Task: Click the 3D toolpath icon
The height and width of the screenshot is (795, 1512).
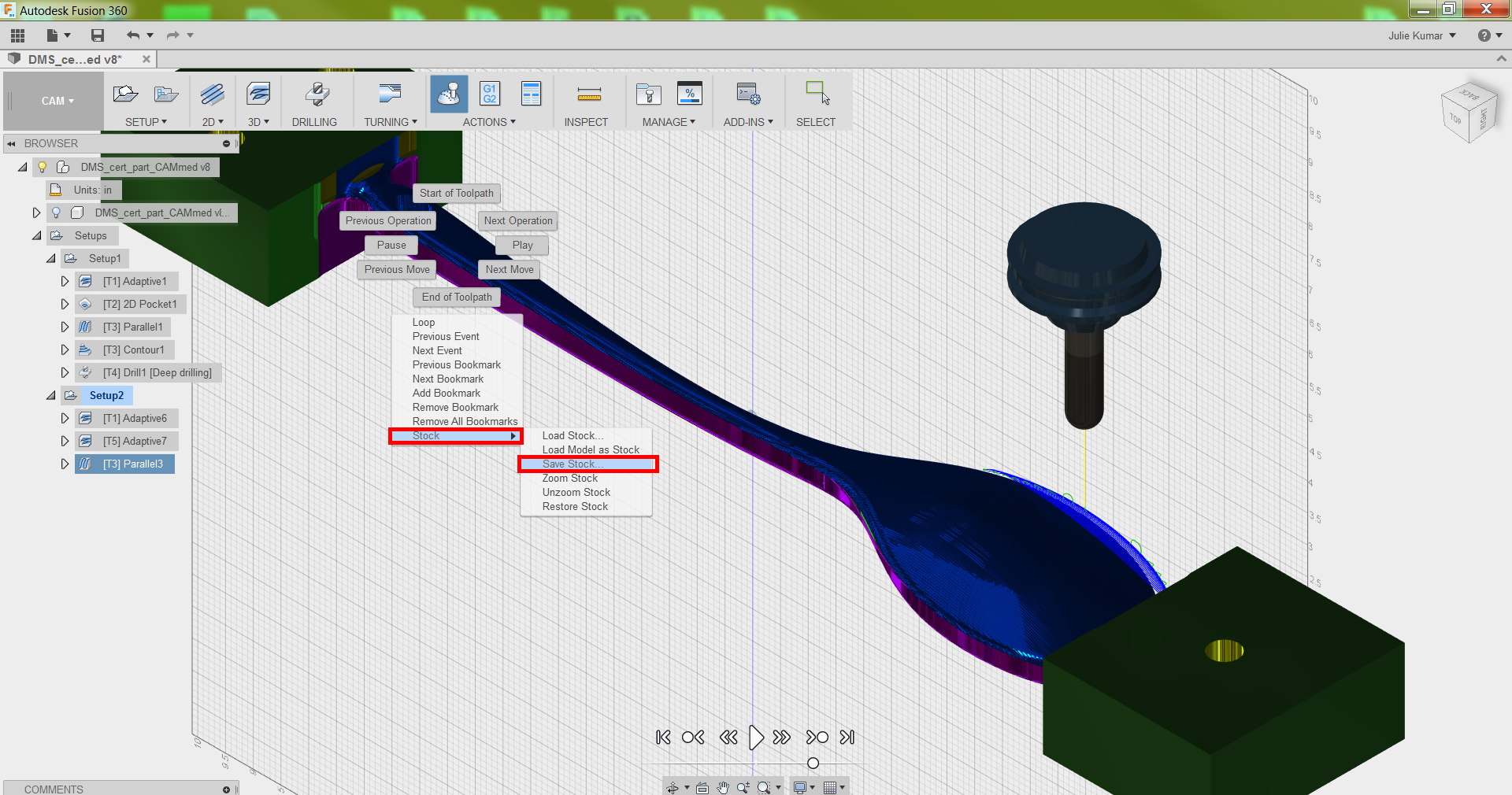Action: (x=258, y=94)
